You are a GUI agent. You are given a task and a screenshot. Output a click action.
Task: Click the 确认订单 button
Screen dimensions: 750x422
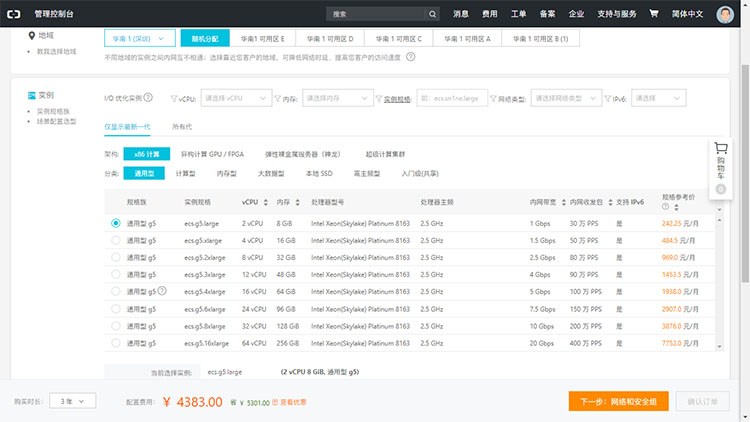point(703,401)
